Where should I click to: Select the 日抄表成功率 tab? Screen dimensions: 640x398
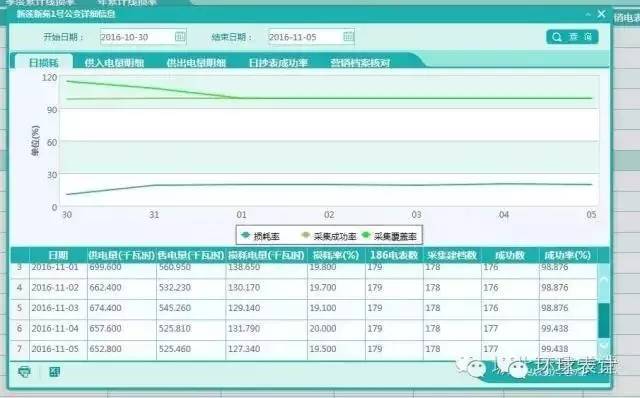[278, 62]
